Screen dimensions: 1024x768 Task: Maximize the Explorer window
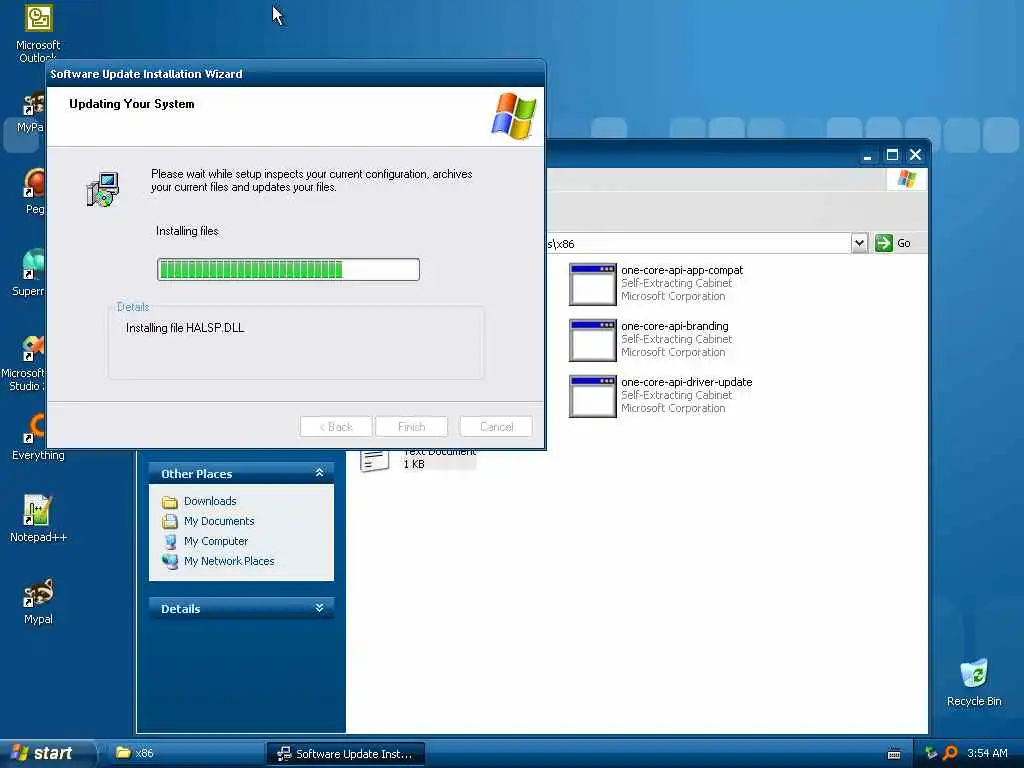pyautogui.click(x=892, y=155)
